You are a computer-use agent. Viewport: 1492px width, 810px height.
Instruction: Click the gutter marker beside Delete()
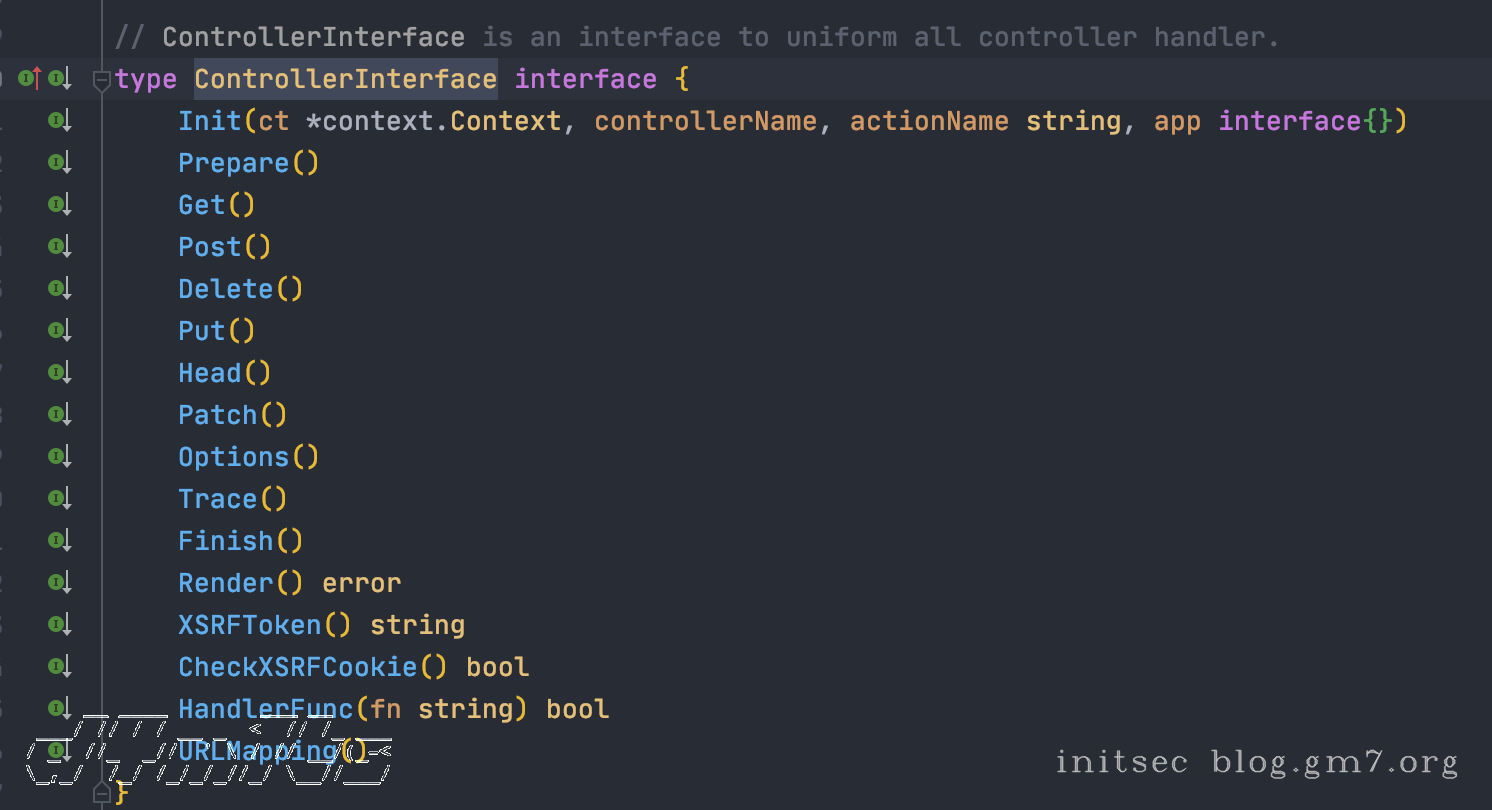pyautogui.click(x=59, y=289)
